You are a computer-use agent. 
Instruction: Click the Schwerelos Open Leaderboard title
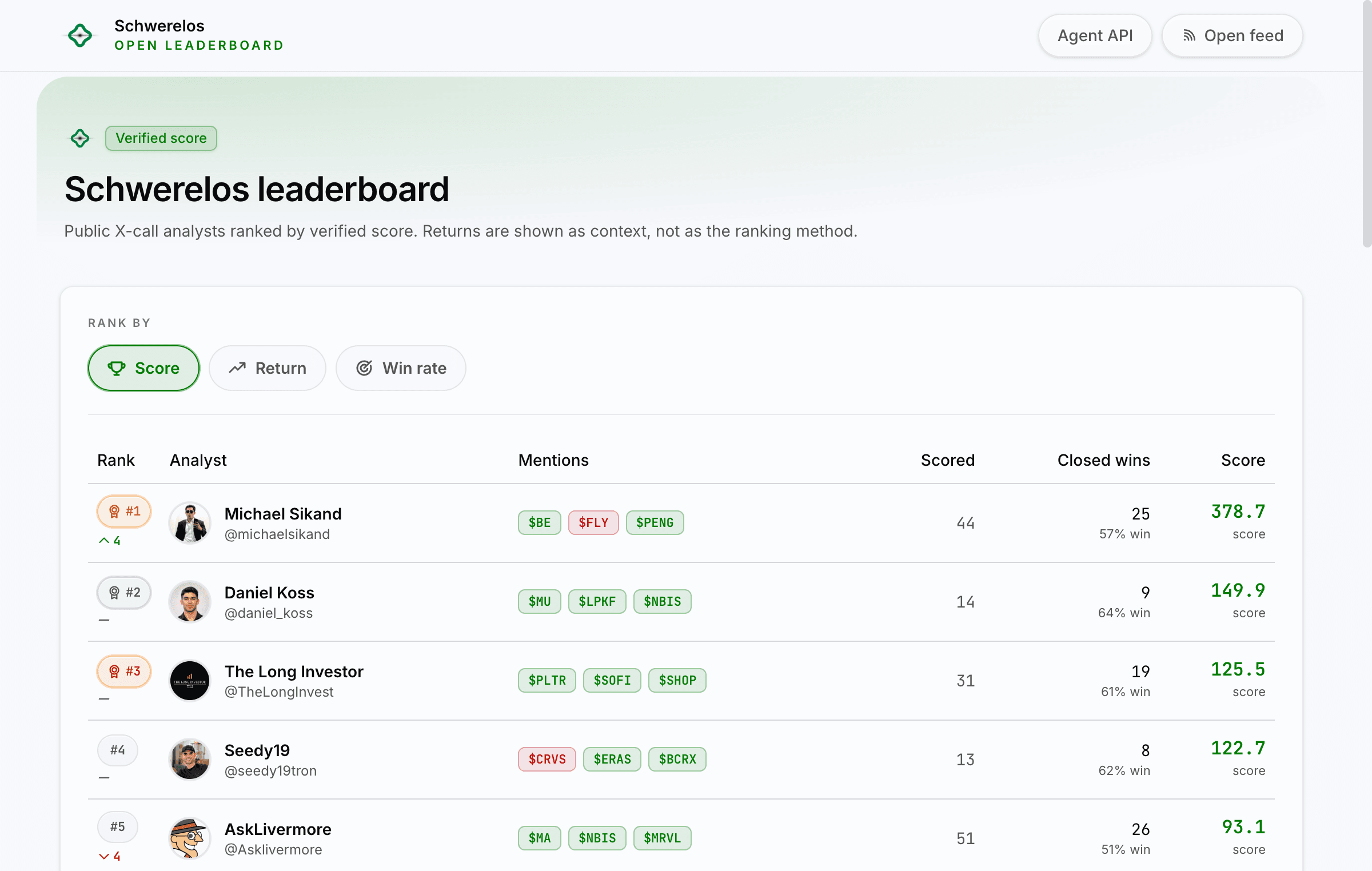[x=199, y=35]
